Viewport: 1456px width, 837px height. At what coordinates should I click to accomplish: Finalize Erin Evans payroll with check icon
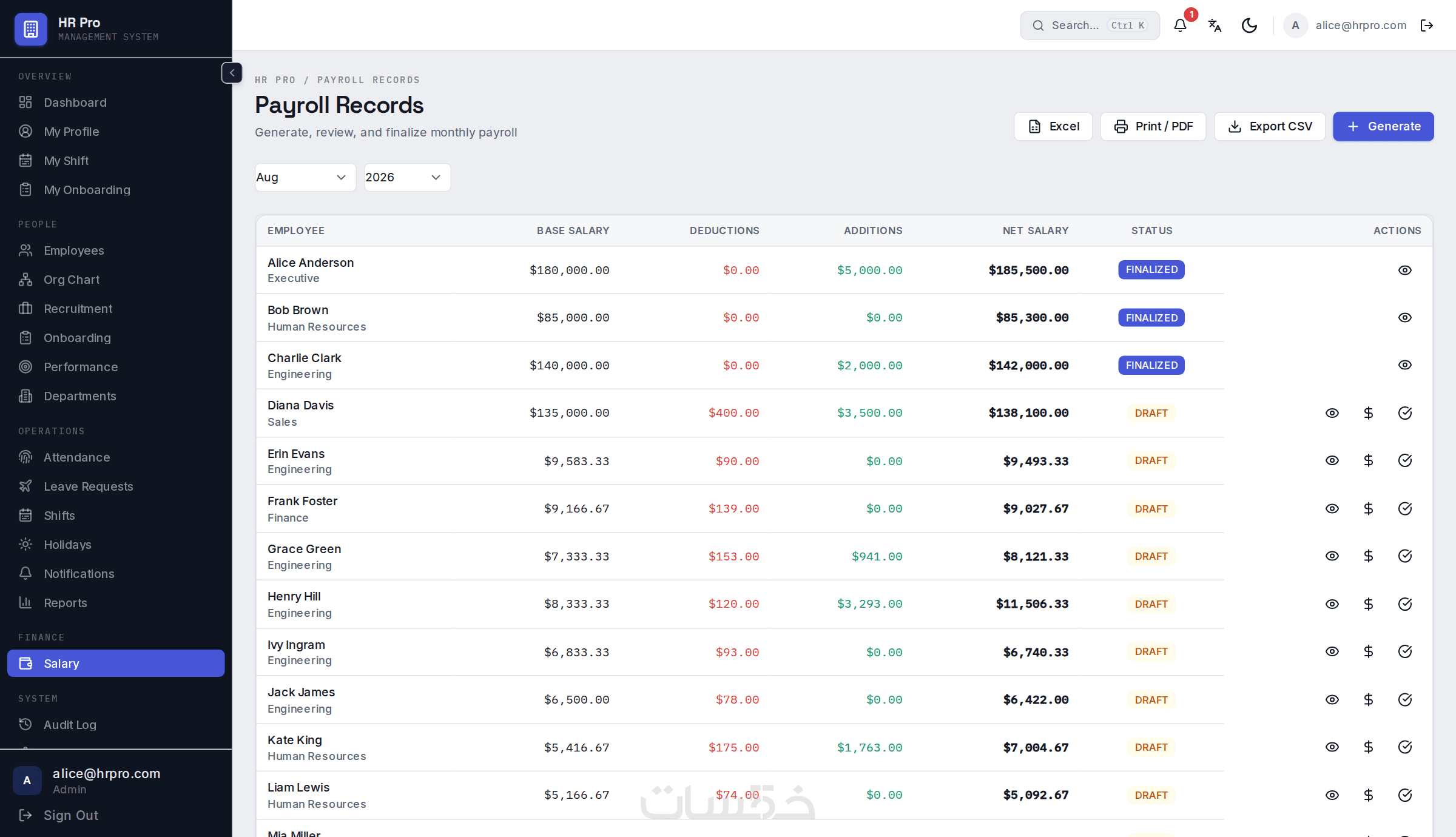click(1405, 461)
